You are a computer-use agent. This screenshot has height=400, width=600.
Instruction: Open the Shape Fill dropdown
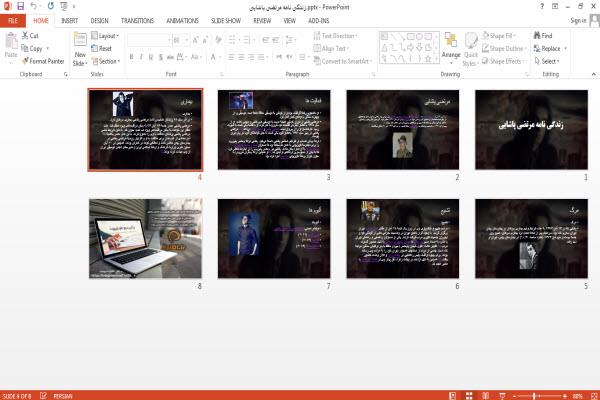click(x=499, y=36)
